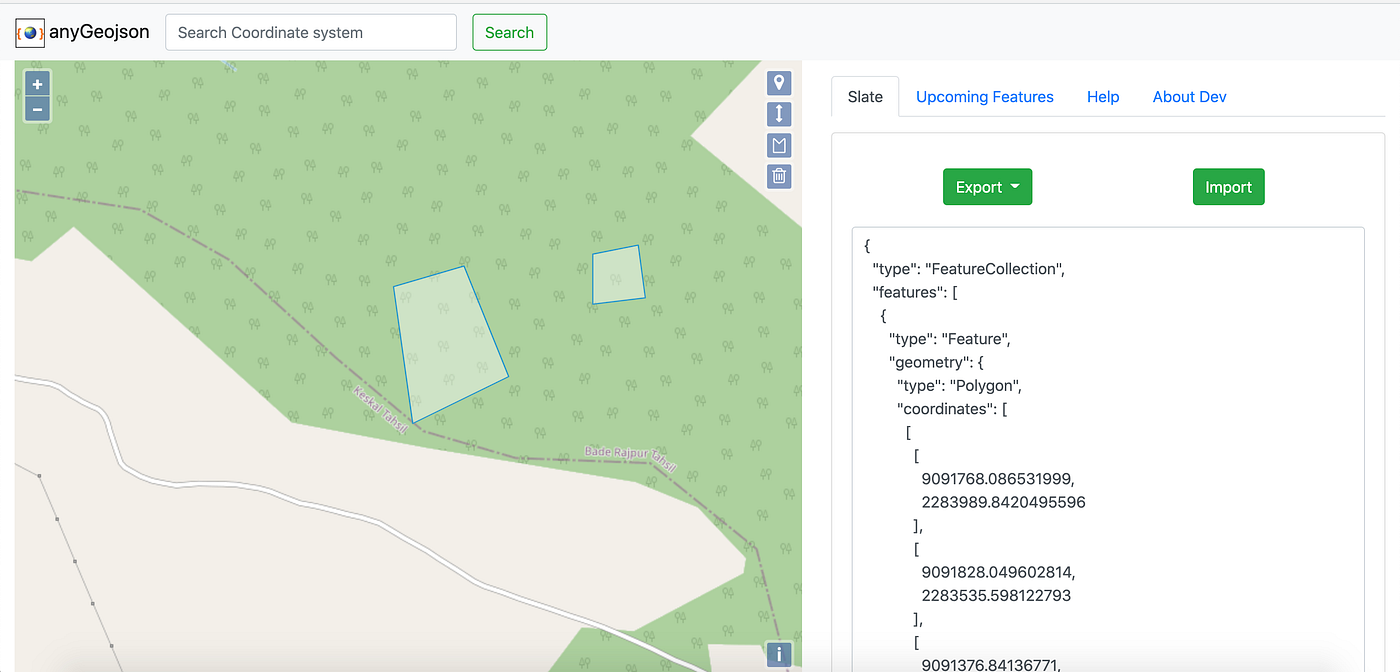Click the anyGeojson title text
This screenshot has width=1400, height=672.
click(100, 31)
